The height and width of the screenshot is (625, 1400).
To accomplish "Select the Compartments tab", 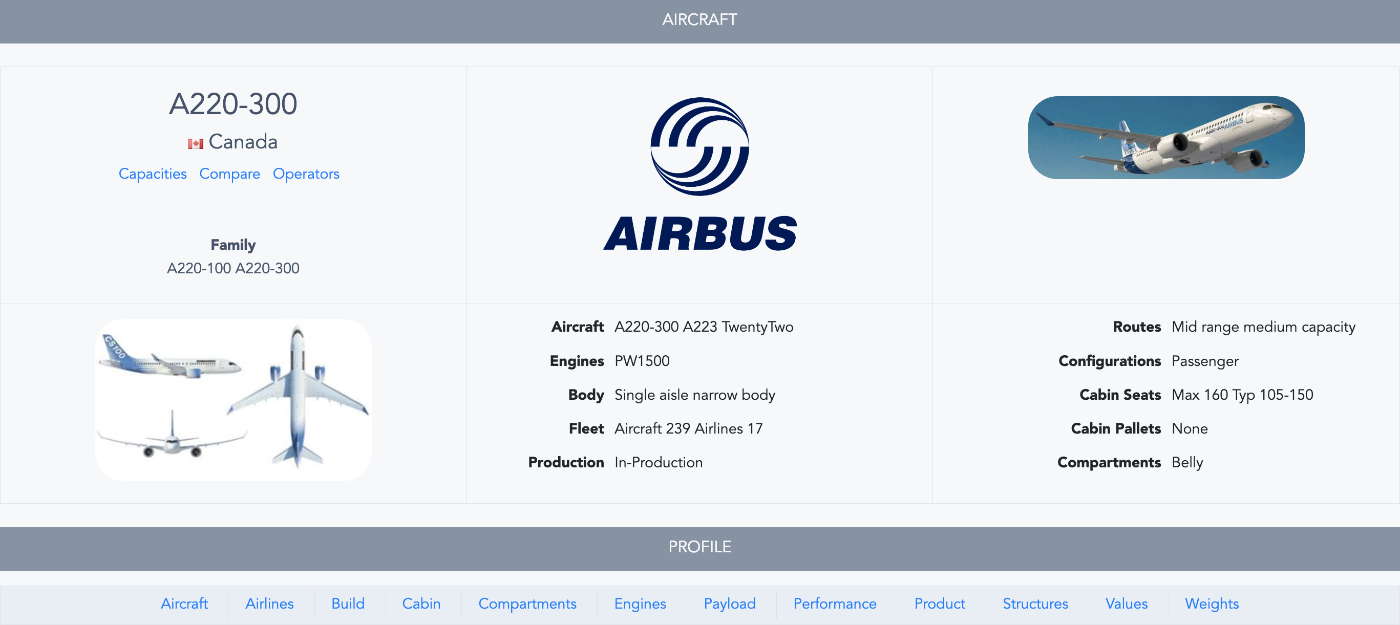I will point(527,604).
